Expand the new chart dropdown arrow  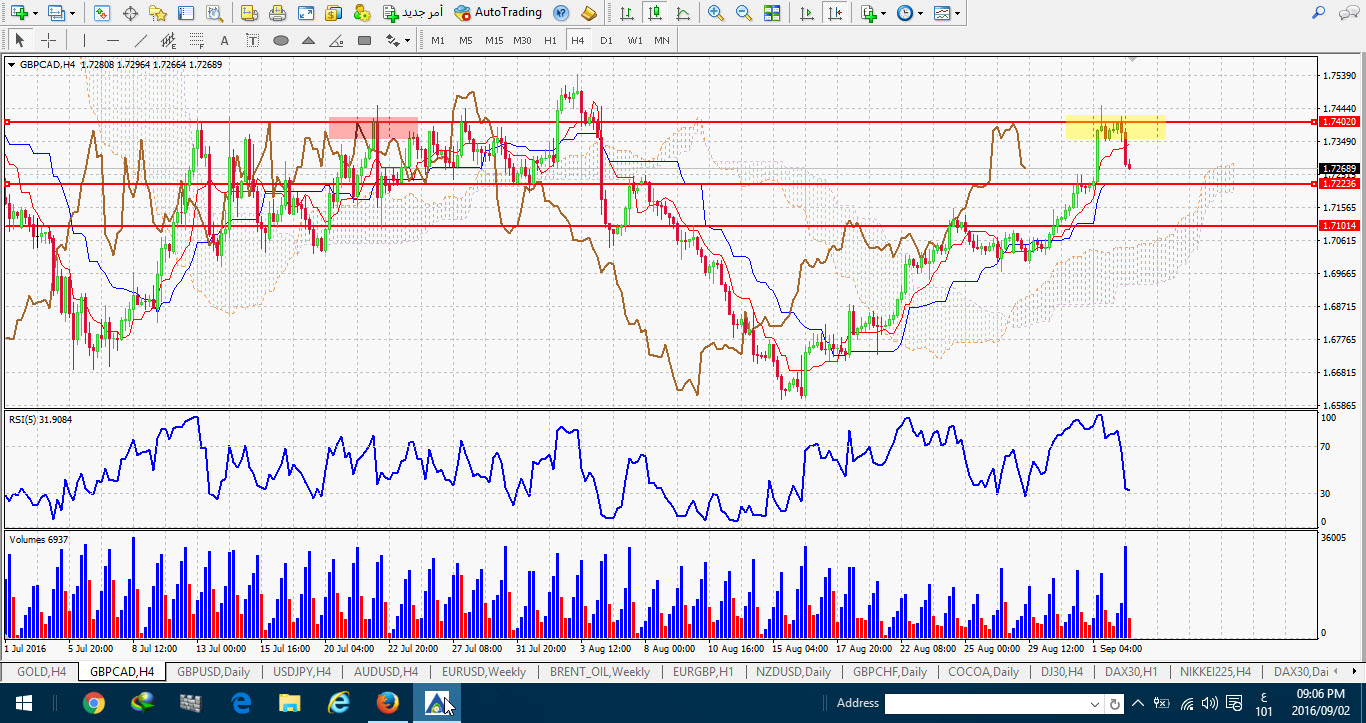tap(35, 14)
